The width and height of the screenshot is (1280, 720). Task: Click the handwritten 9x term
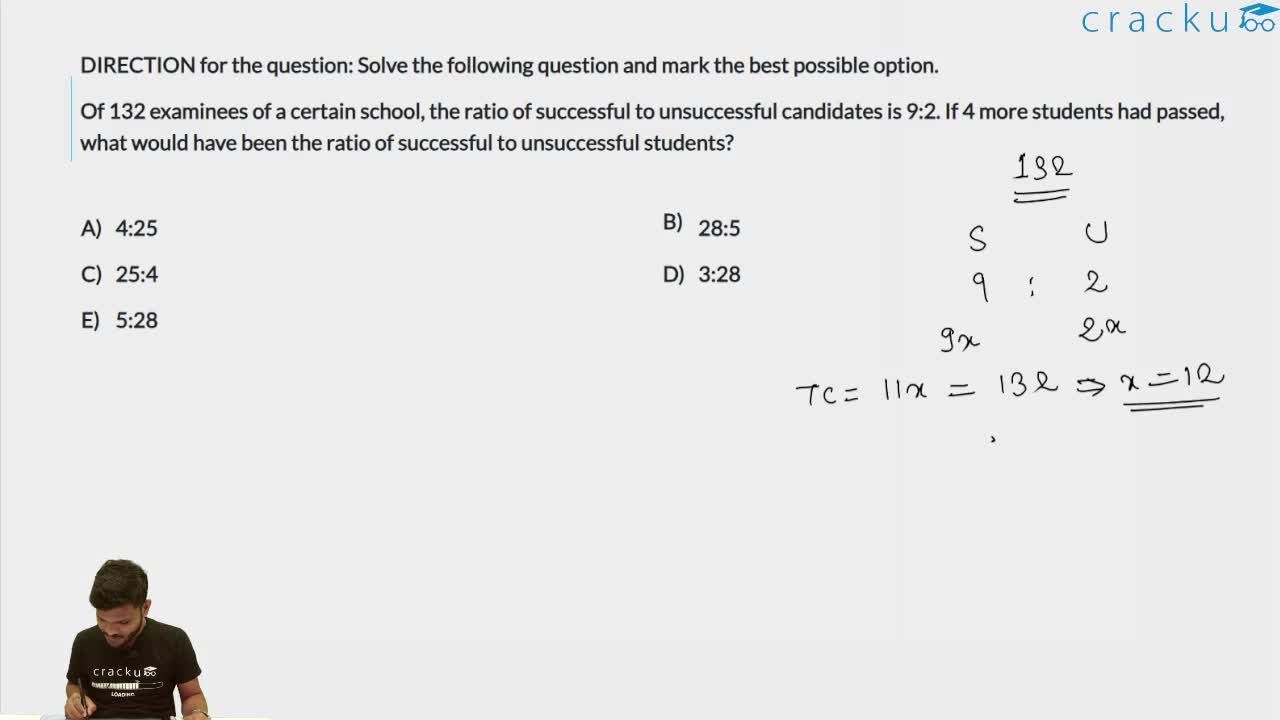(959, 340)
